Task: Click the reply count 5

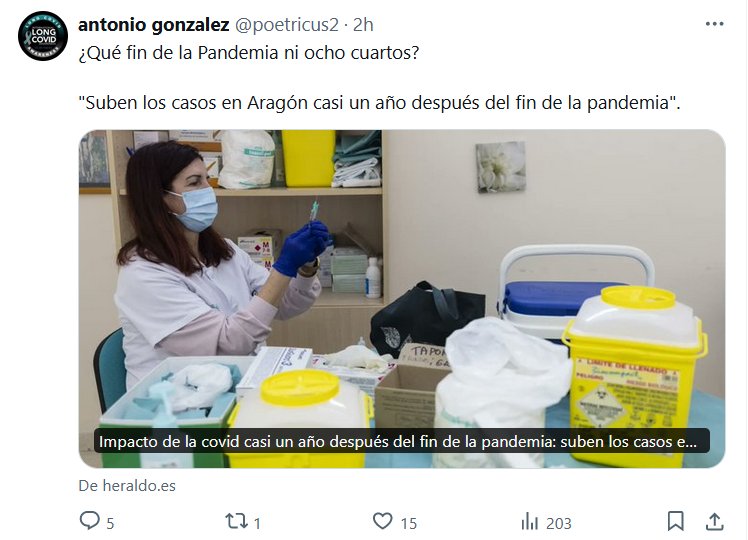Action: coord(110,523)
